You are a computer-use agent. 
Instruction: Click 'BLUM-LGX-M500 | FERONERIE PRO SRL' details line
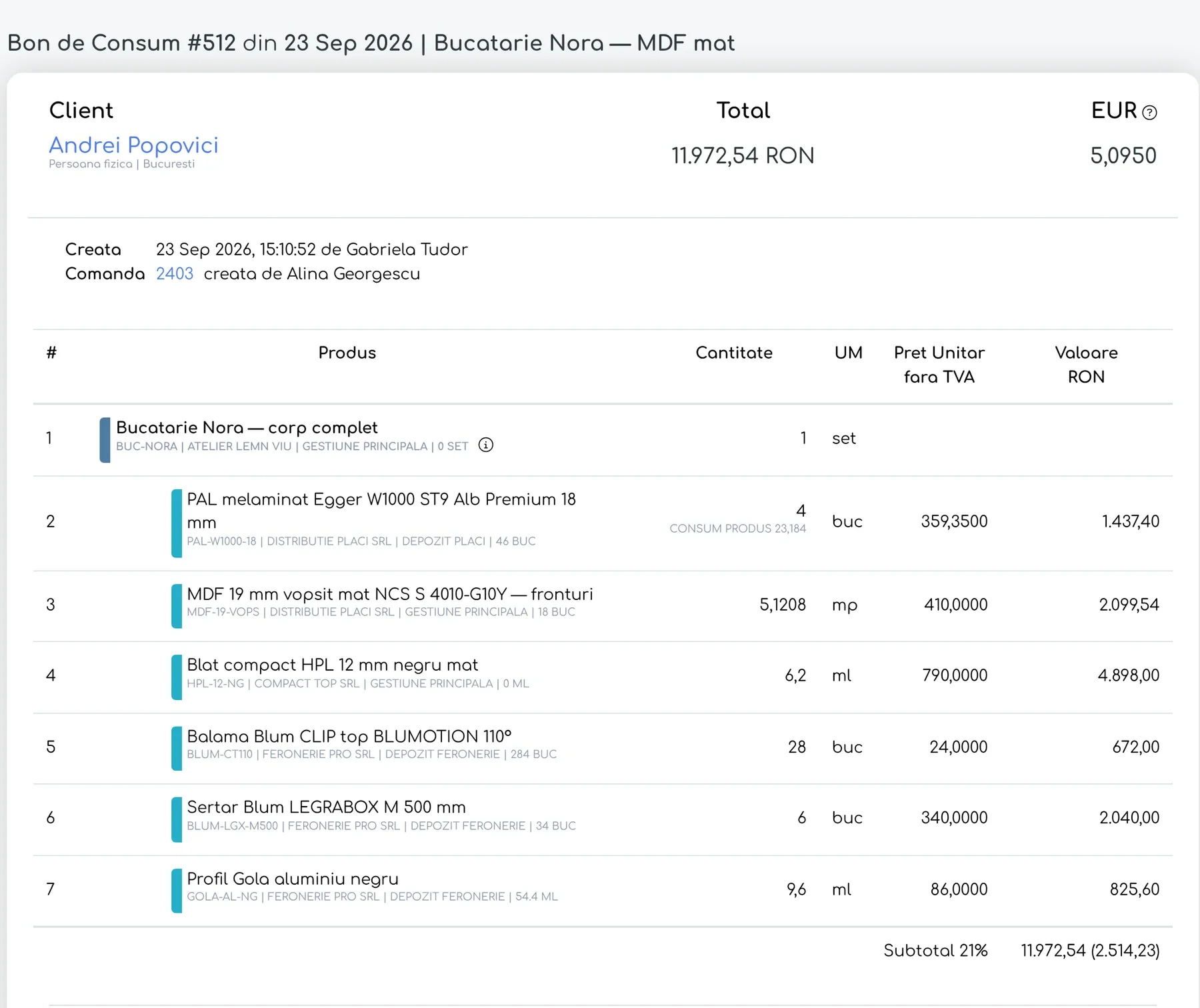click(381, 826)
